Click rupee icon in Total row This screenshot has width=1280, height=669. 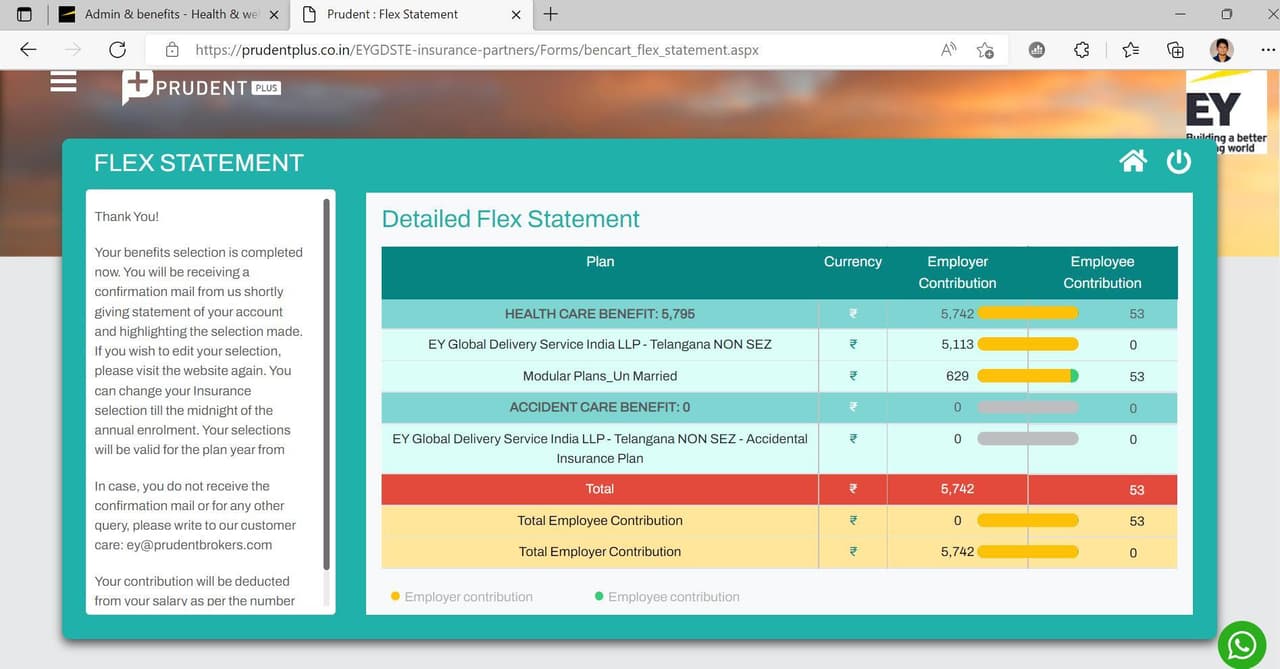tap(853, 489)
